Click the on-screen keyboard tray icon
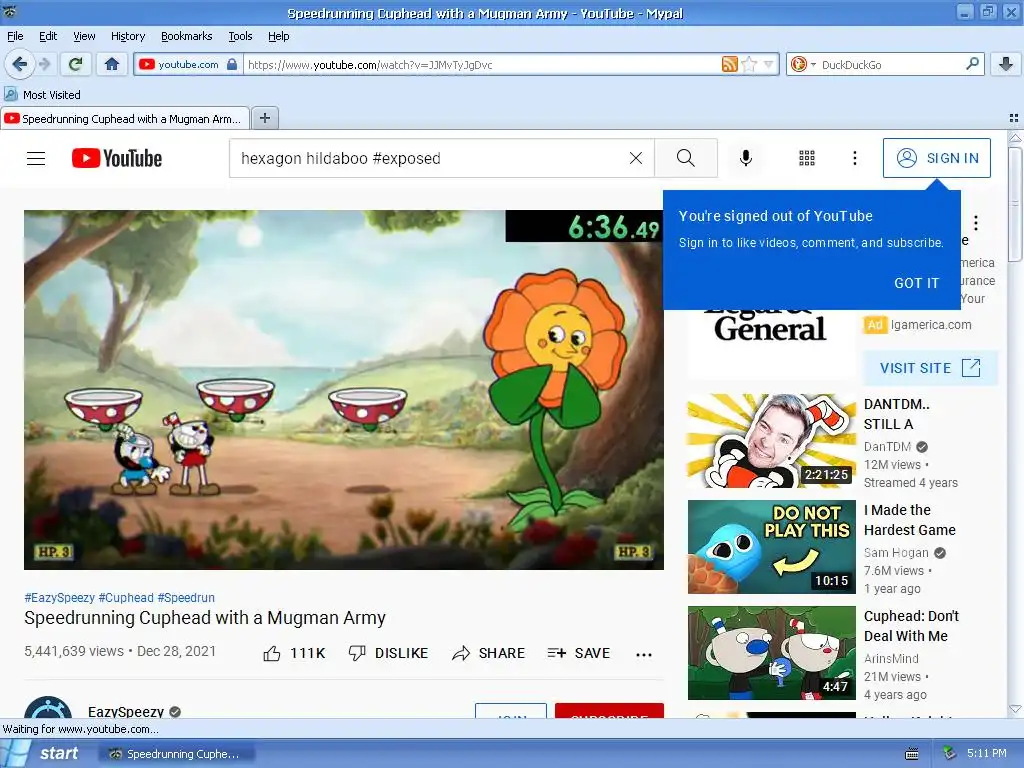 (912, 754)
